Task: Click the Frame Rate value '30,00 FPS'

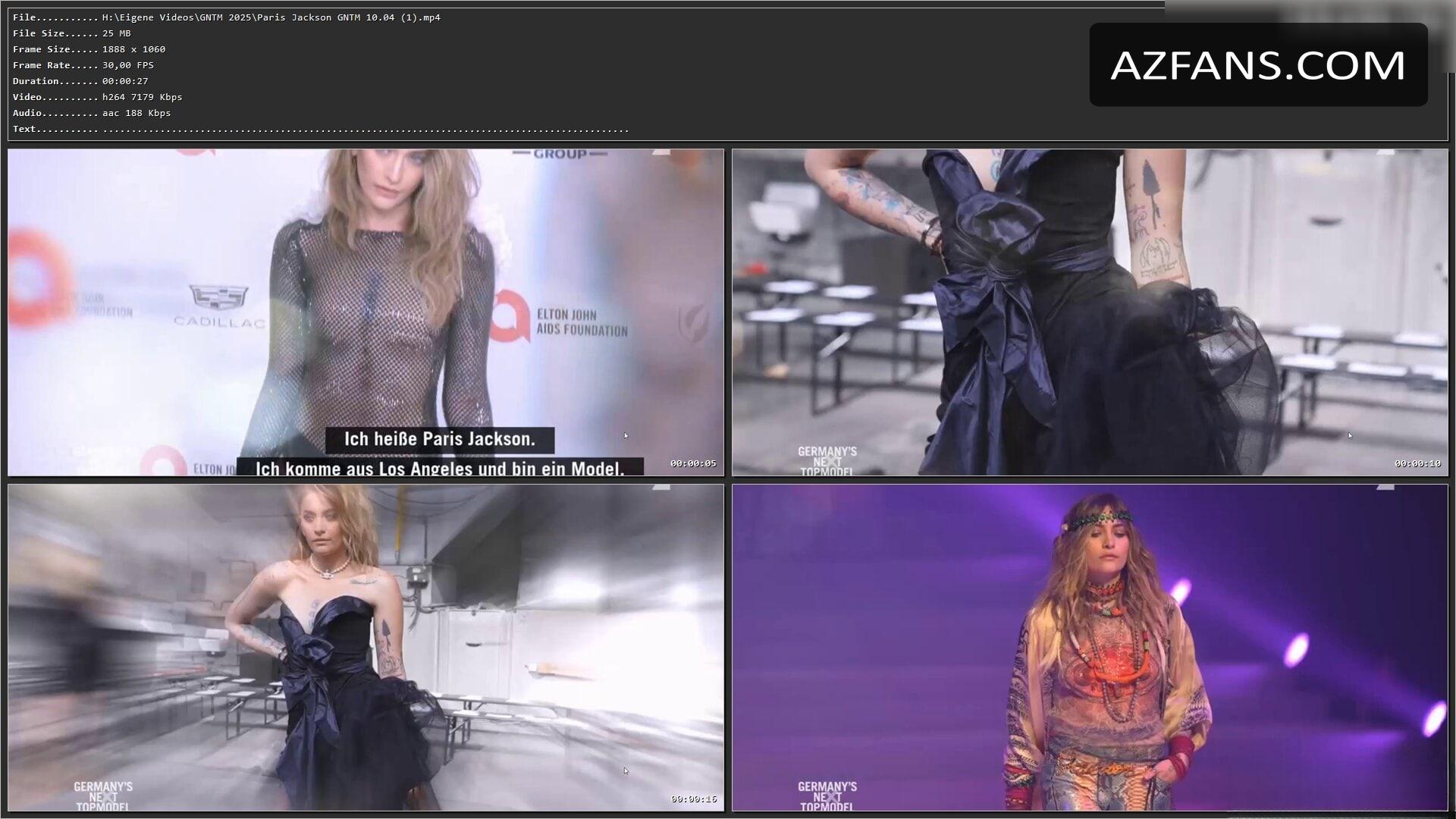Action: coord(128,65)
